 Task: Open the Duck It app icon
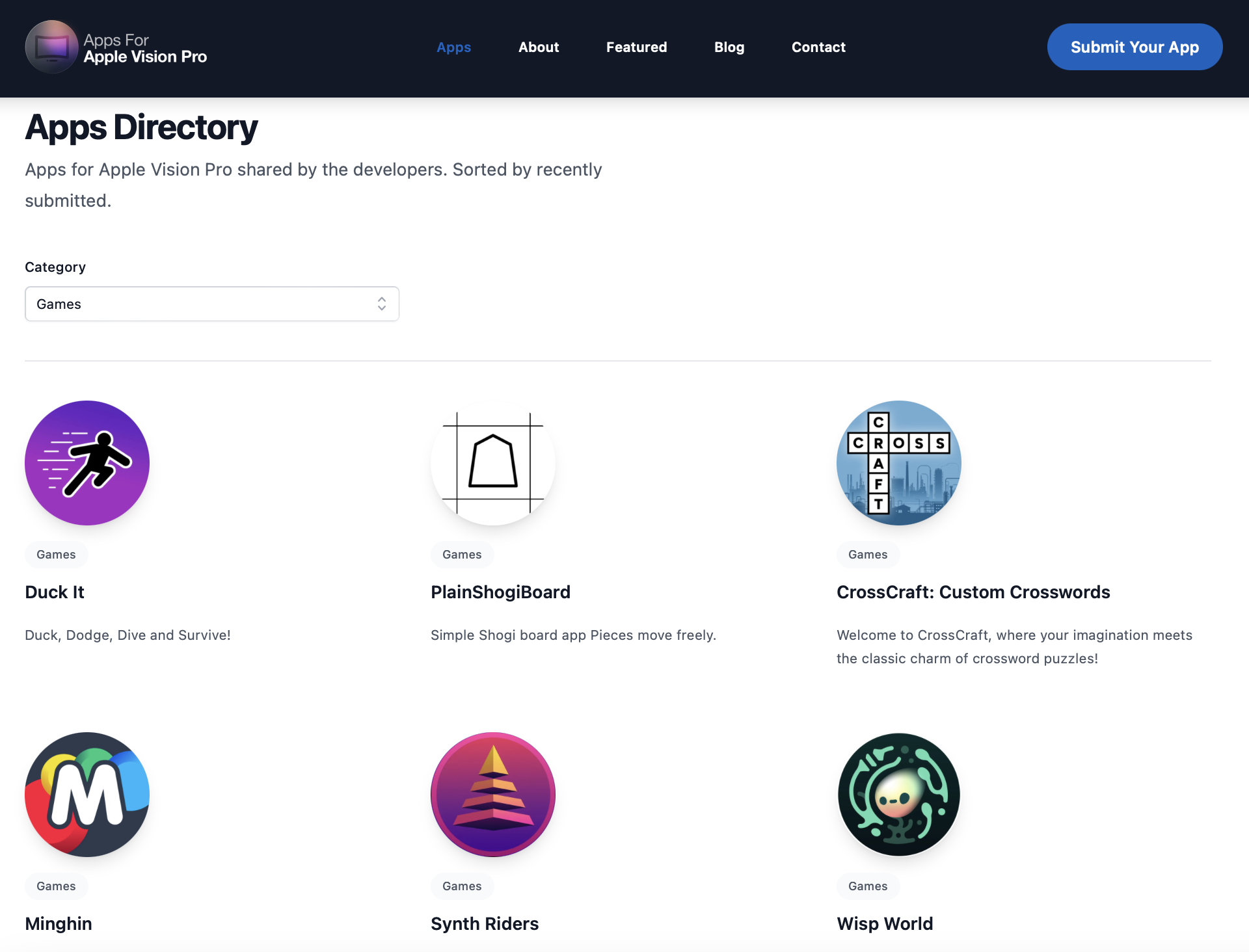click(x=87, y=463)
